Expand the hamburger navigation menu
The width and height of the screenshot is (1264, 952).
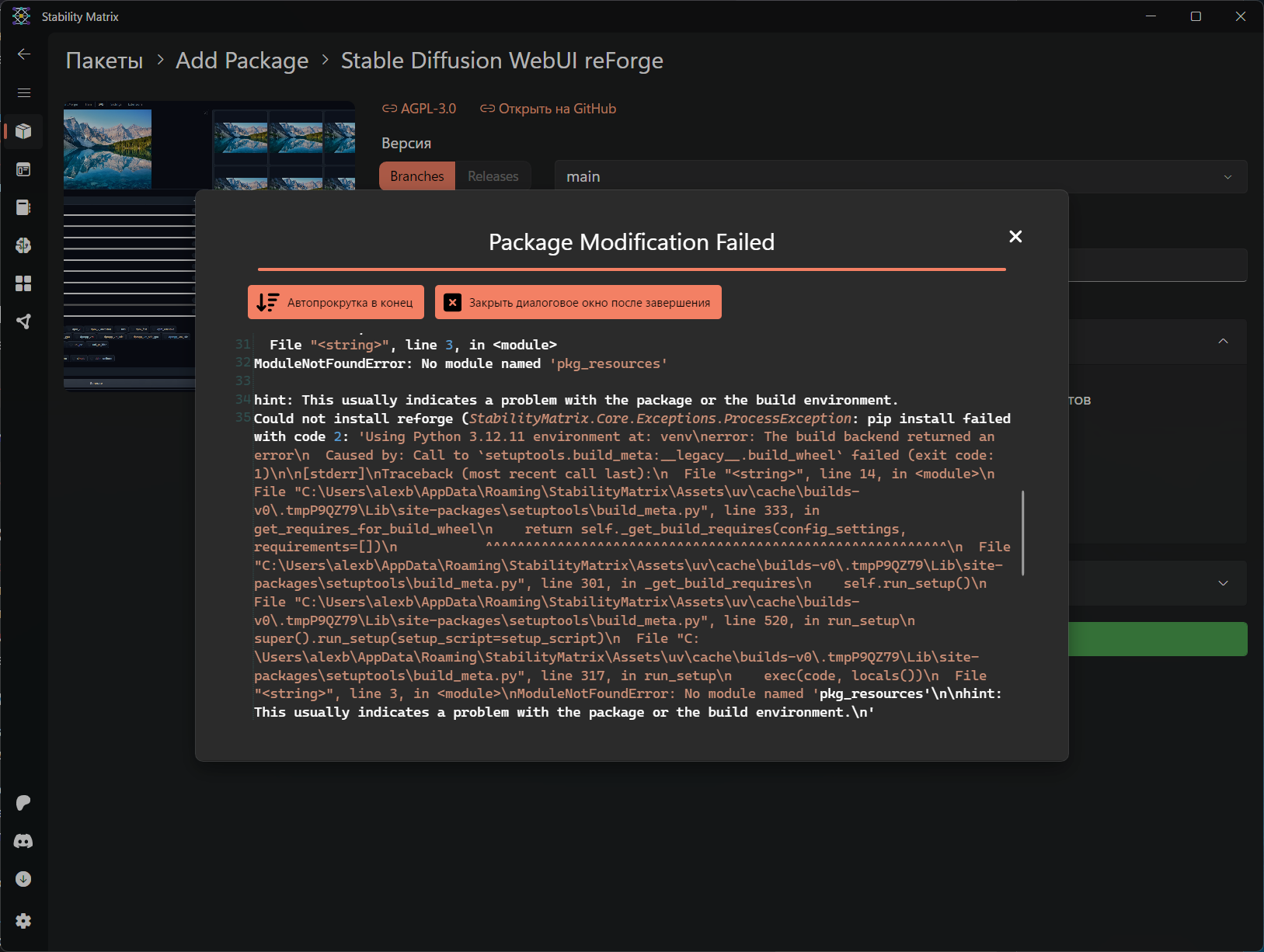coord(24,92)
